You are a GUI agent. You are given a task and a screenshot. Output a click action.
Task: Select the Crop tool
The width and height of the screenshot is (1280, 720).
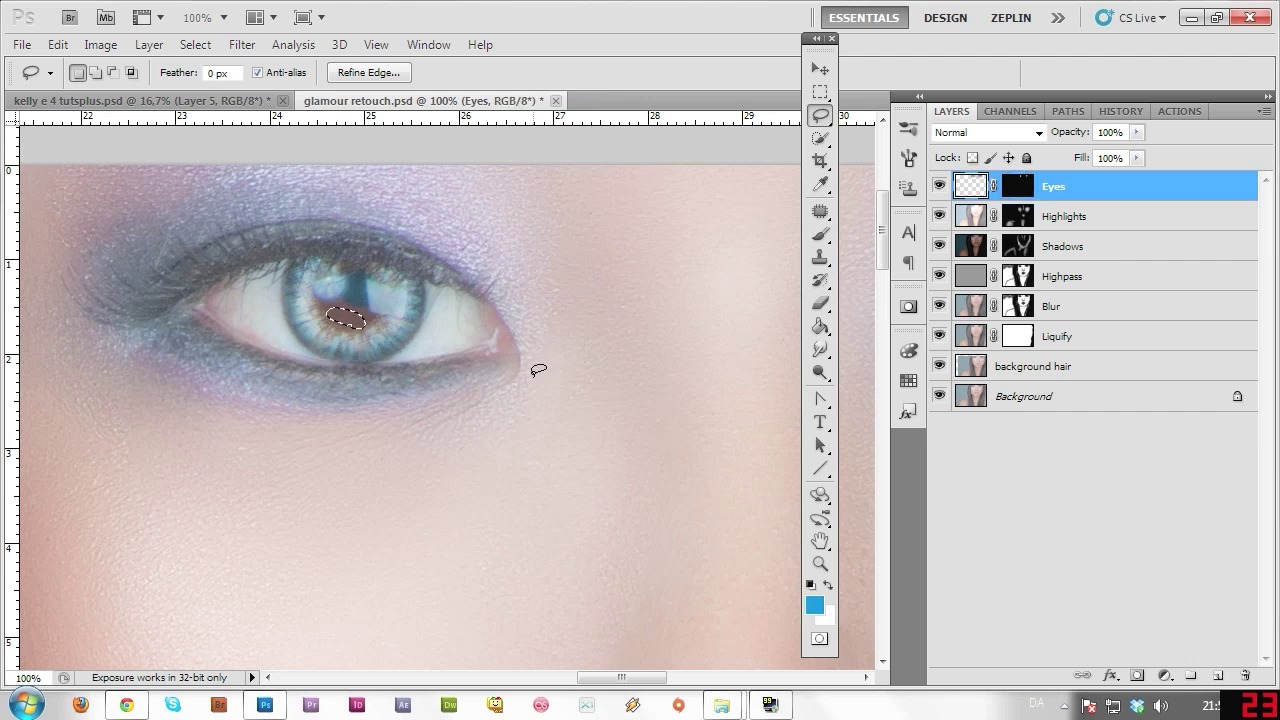[x=820, y=161]
